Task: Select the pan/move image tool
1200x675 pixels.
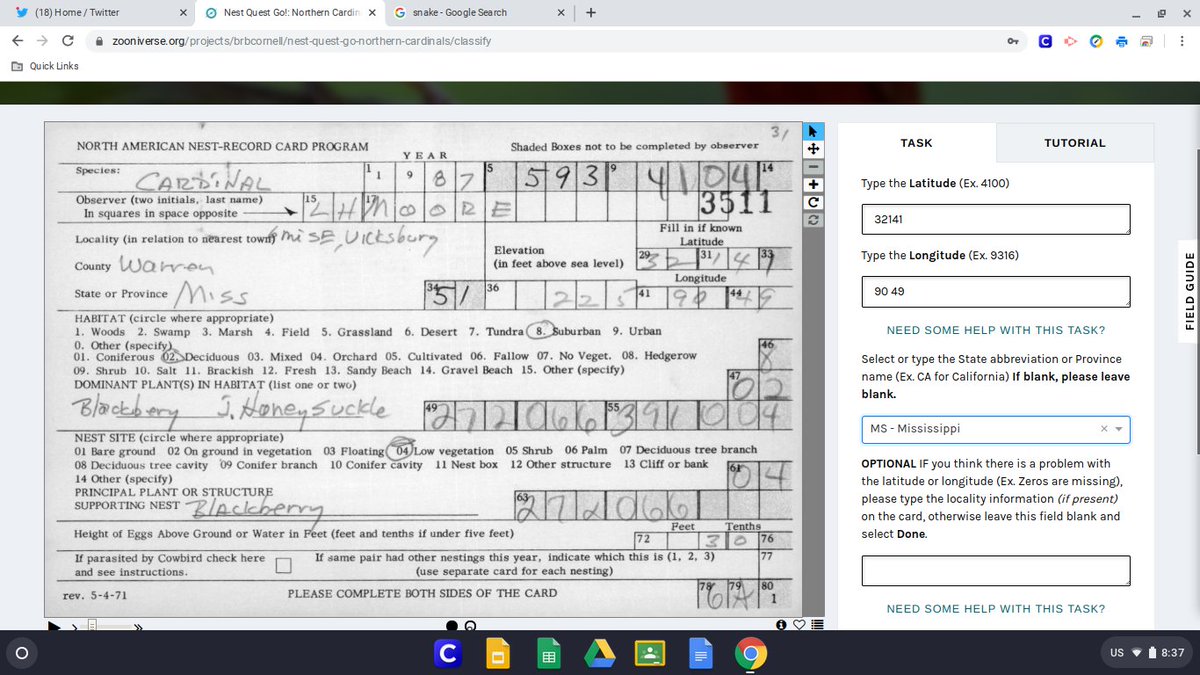Action: coord(813,149)
